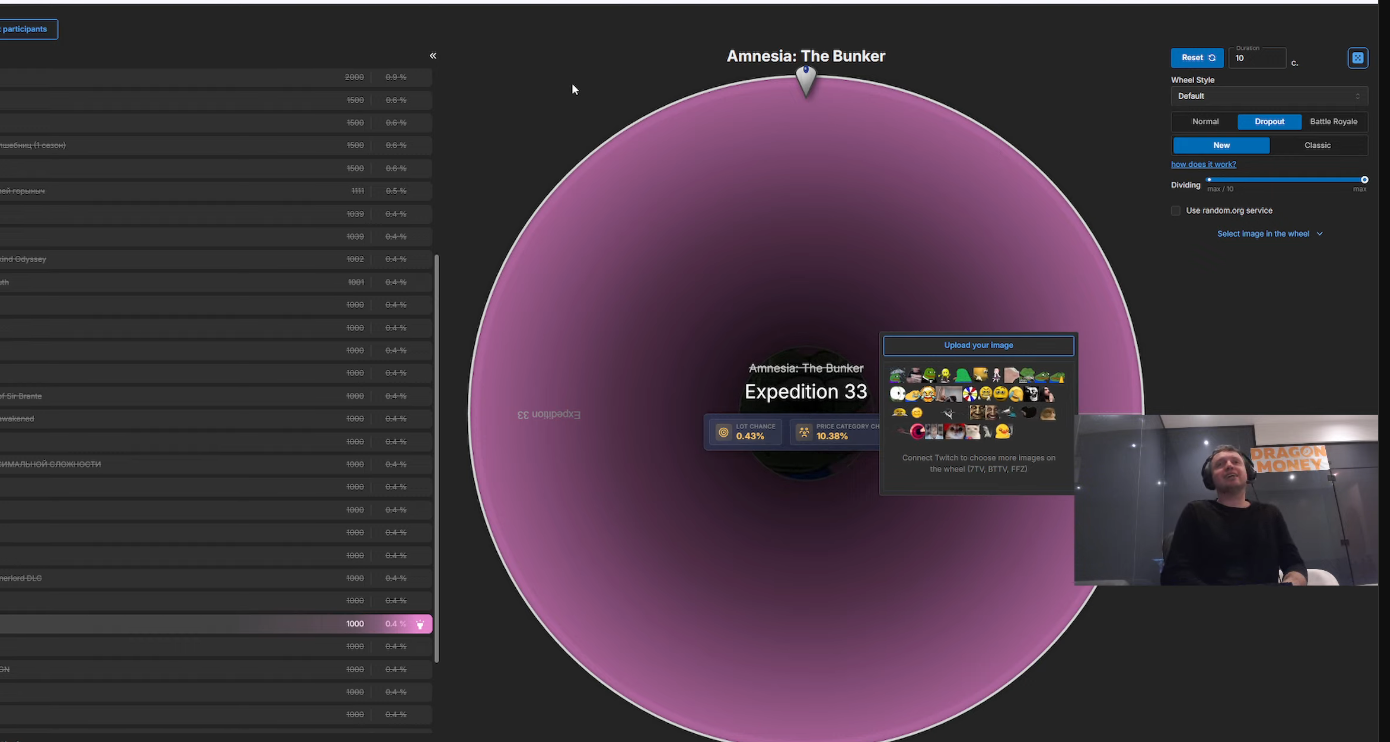Click the Connect Twitch hint text
This screenshot has width=1390, height=742.
coord(978,463)
